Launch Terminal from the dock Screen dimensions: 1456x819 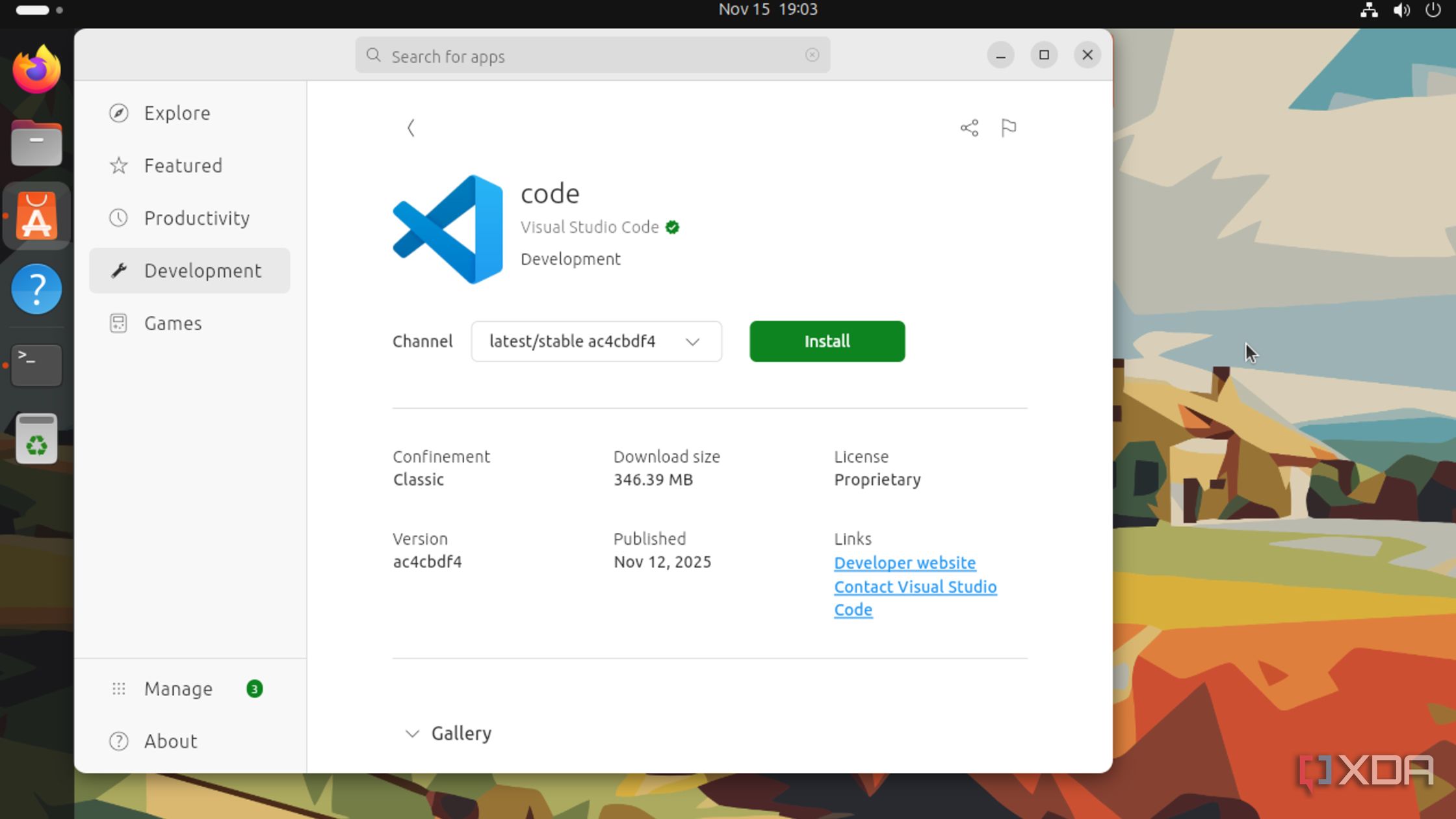36,365
